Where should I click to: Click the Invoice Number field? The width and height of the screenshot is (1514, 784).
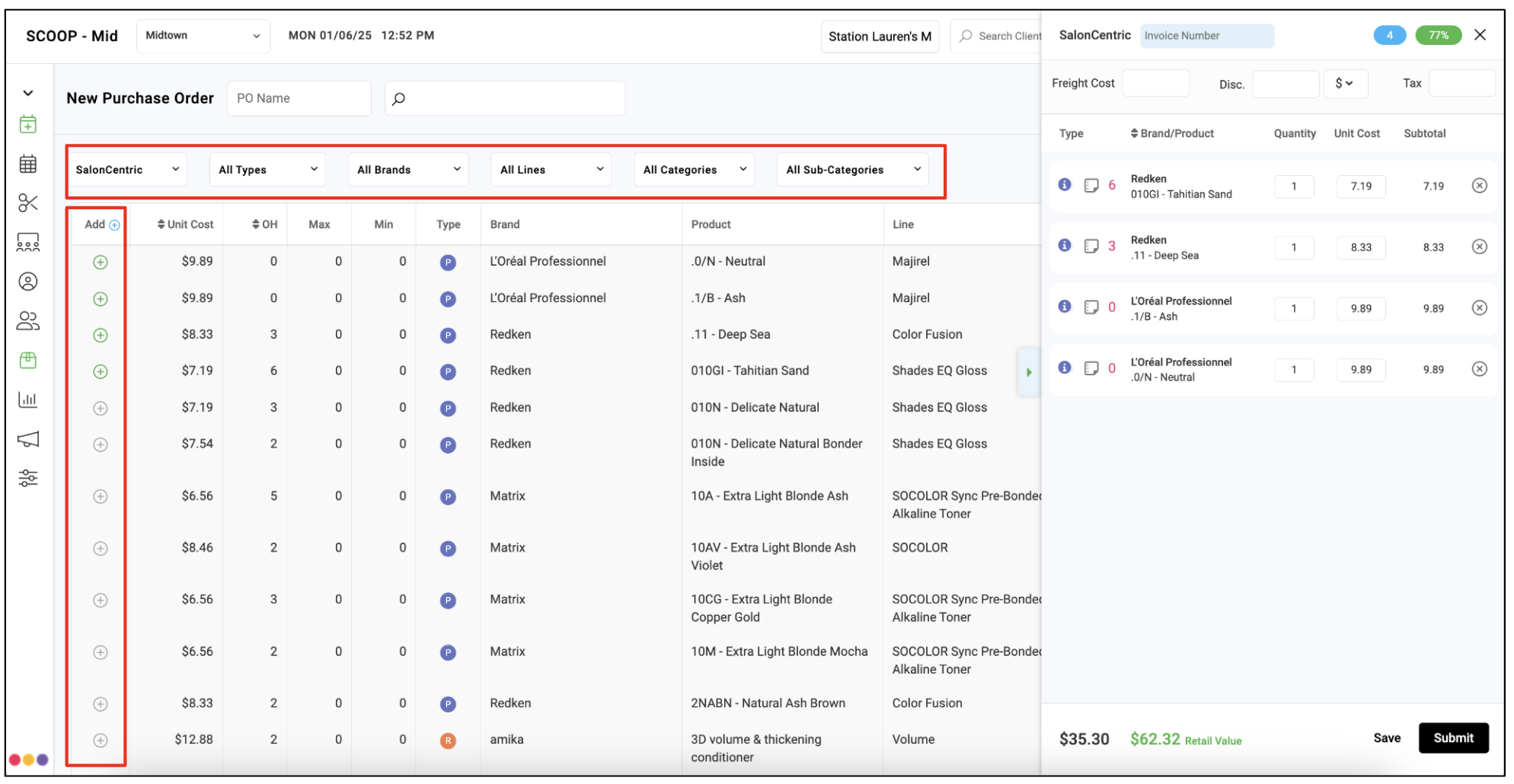tap(1209, 36)
